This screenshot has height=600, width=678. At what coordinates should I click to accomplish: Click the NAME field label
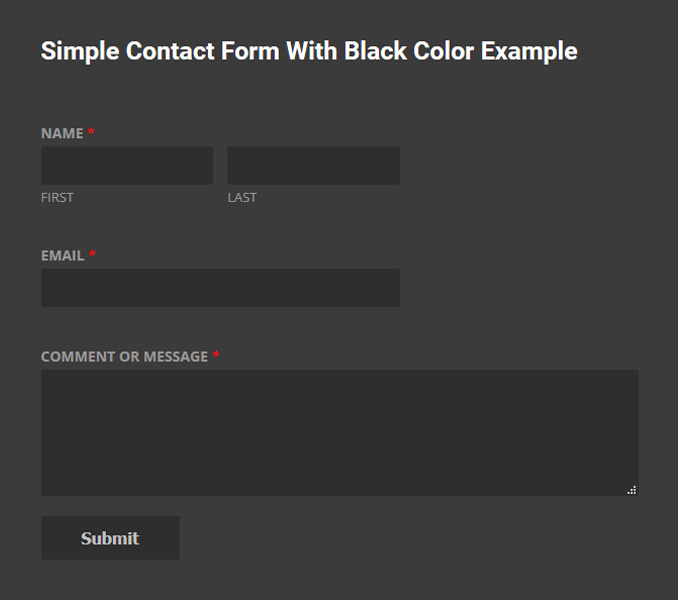pos(62,133)
